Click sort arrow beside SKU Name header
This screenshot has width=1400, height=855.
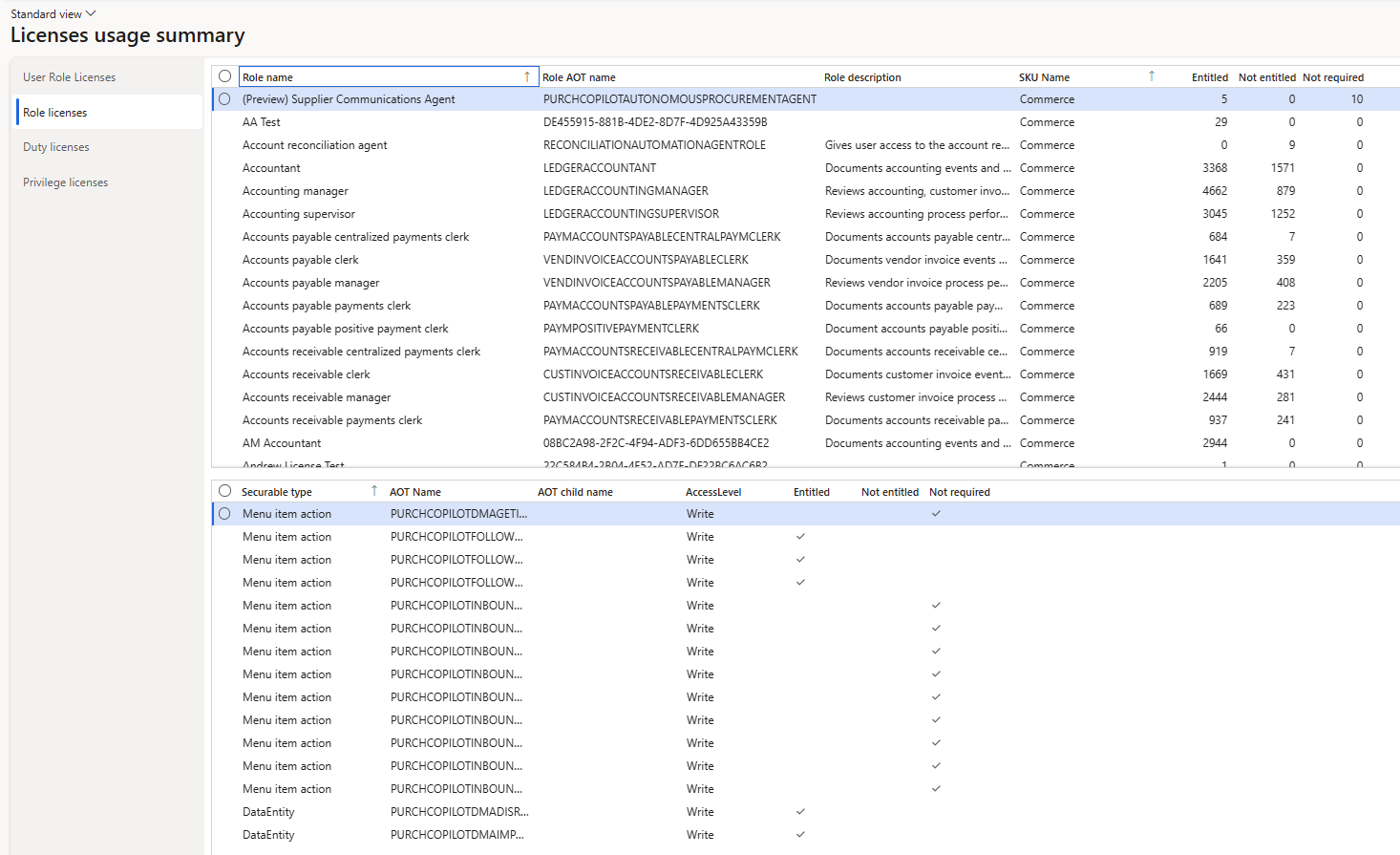click(x=1151, y=76)
